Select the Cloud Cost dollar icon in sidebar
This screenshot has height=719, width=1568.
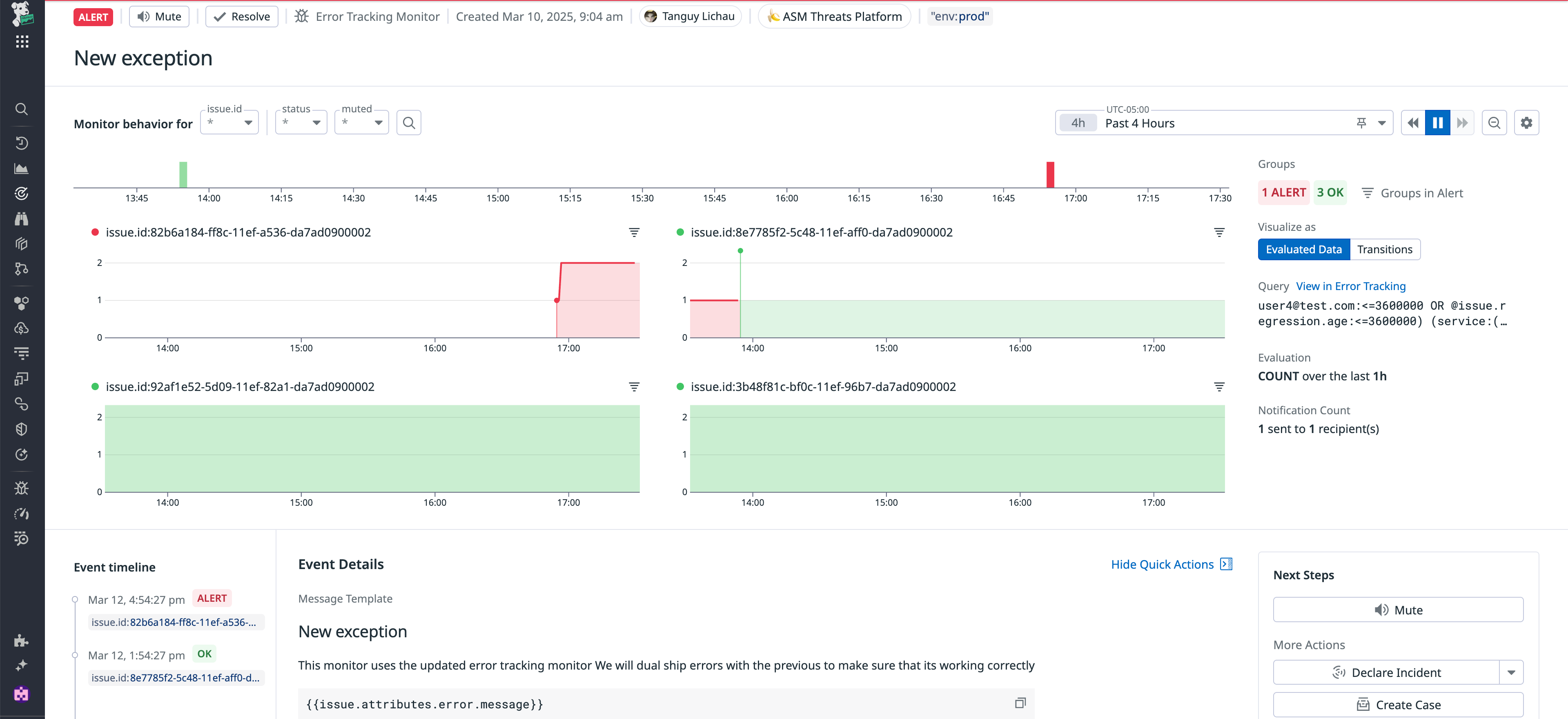pos(21,328)
